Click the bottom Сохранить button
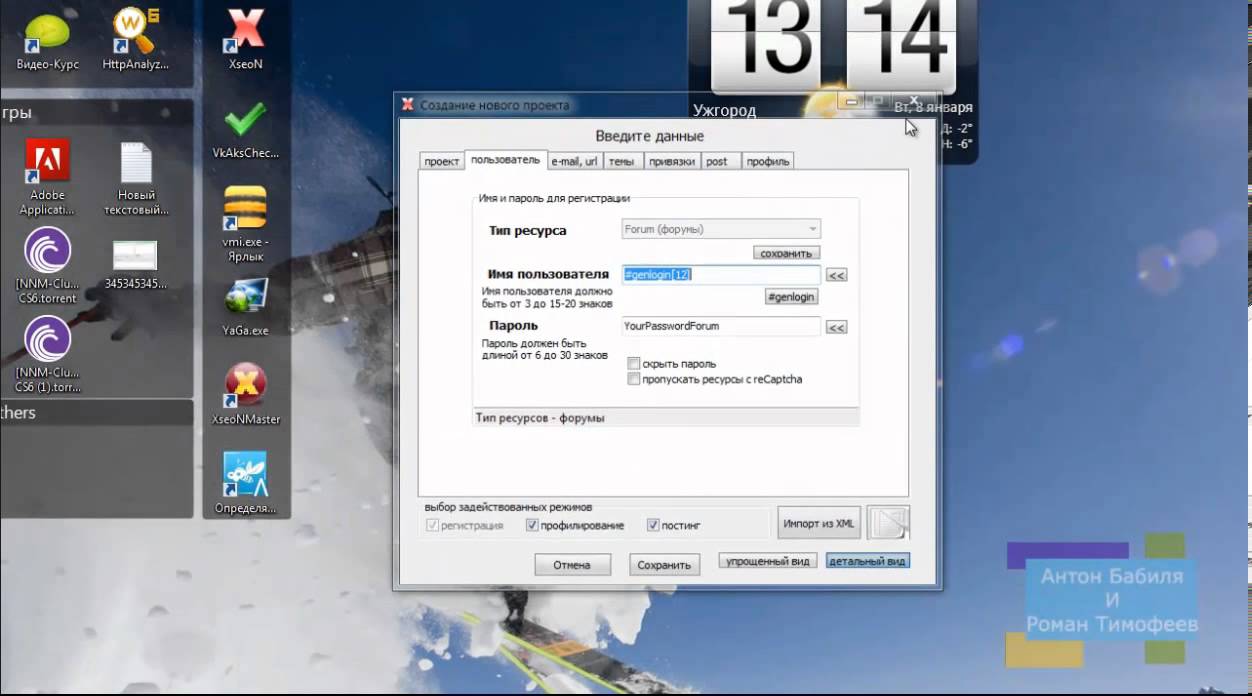1252x696 pixels. point(665,565)
